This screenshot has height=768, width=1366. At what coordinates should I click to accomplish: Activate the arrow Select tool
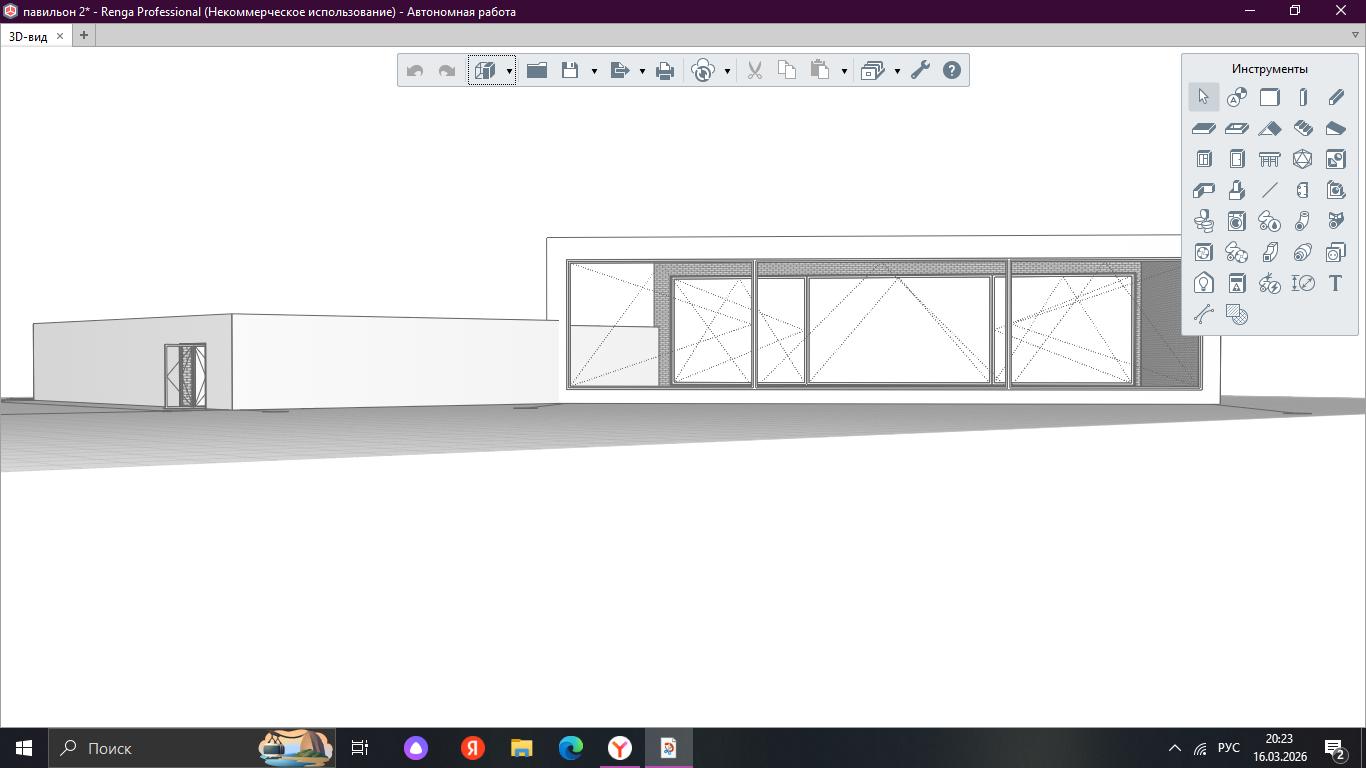click(1204, 97)
